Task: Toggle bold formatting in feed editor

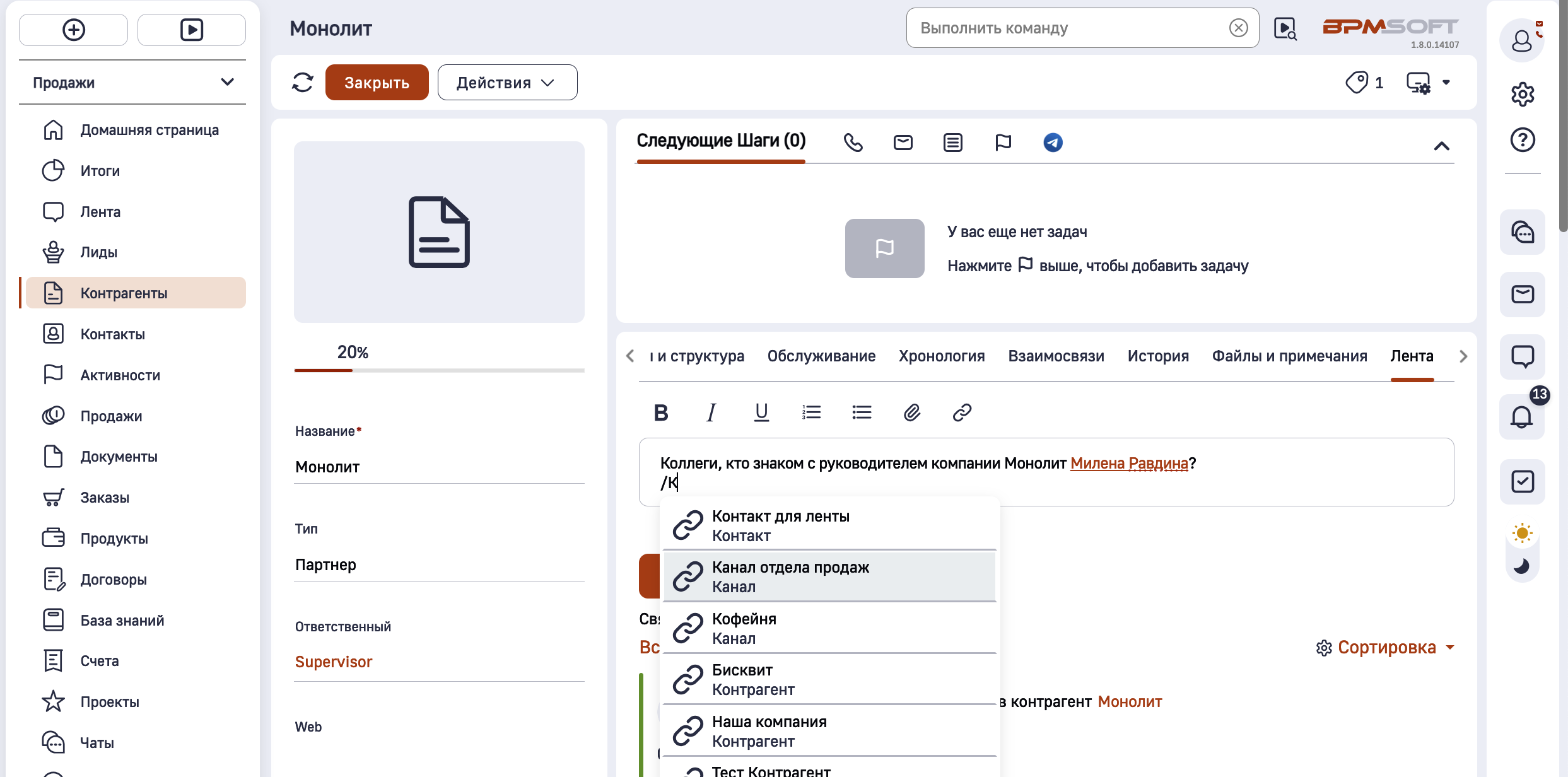Action: coord(660,412)
